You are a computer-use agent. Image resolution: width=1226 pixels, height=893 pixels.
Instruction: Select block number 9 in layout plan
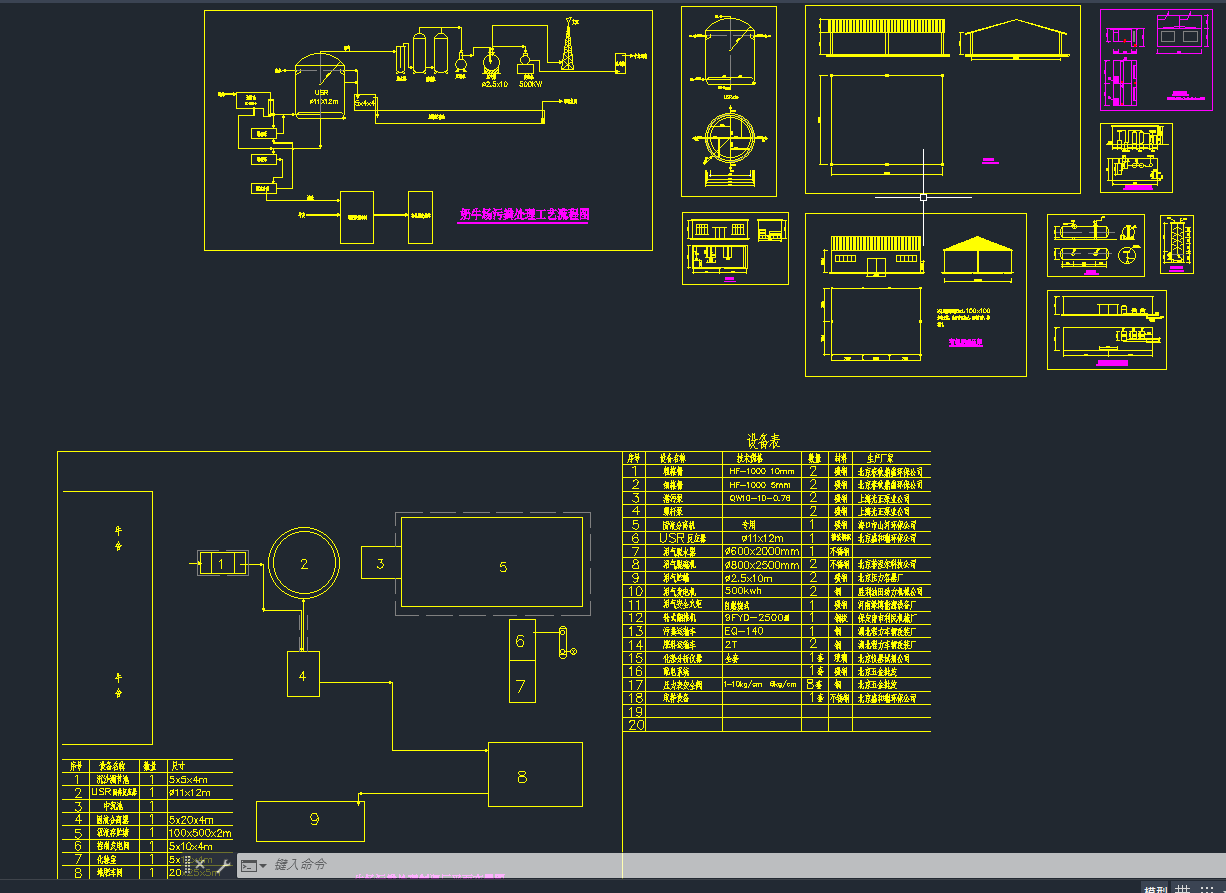[x=311, y=821]
